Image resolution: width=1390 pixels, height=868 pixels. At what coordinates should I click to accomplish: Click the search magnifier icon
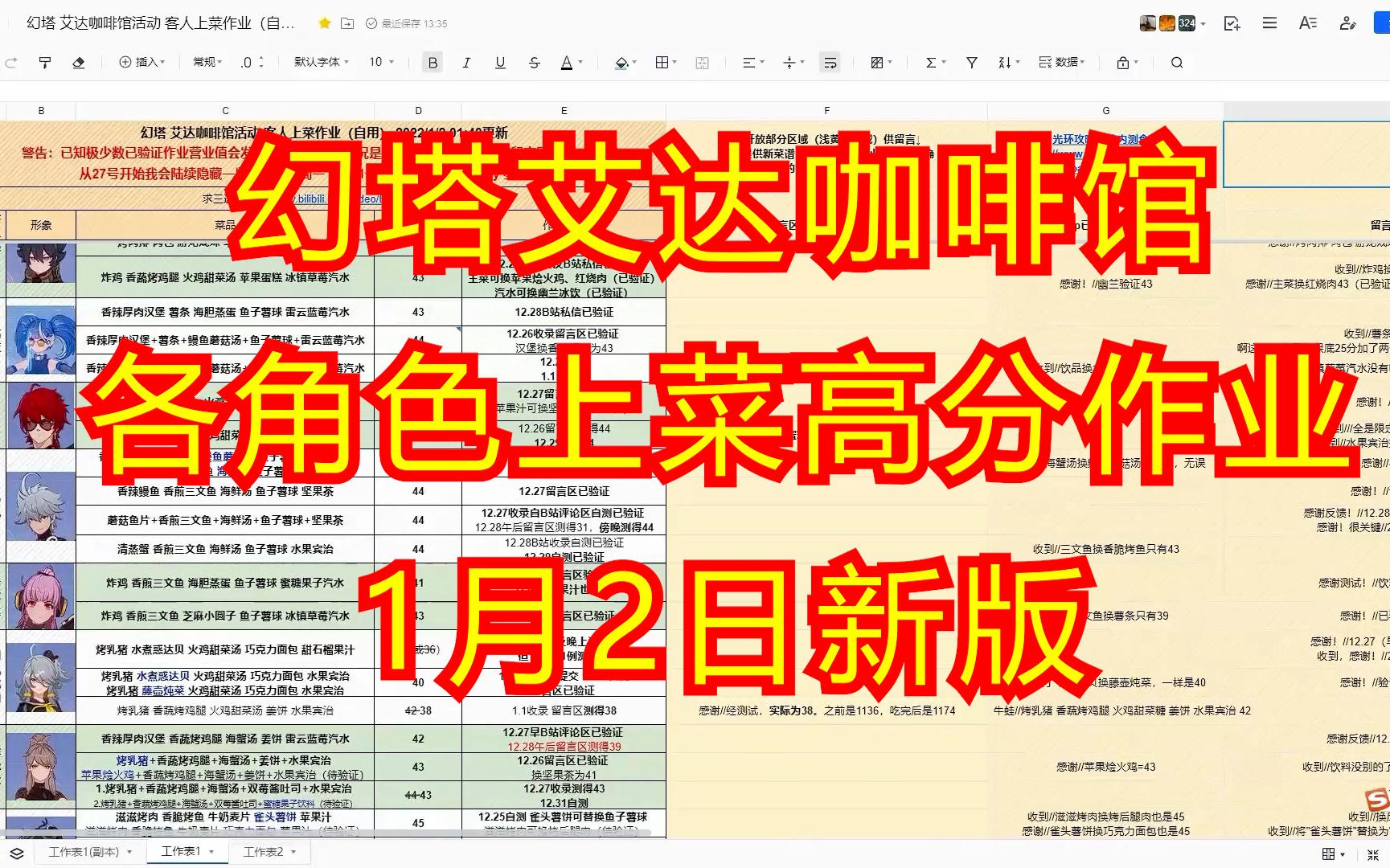click(x=1176, y=63)
